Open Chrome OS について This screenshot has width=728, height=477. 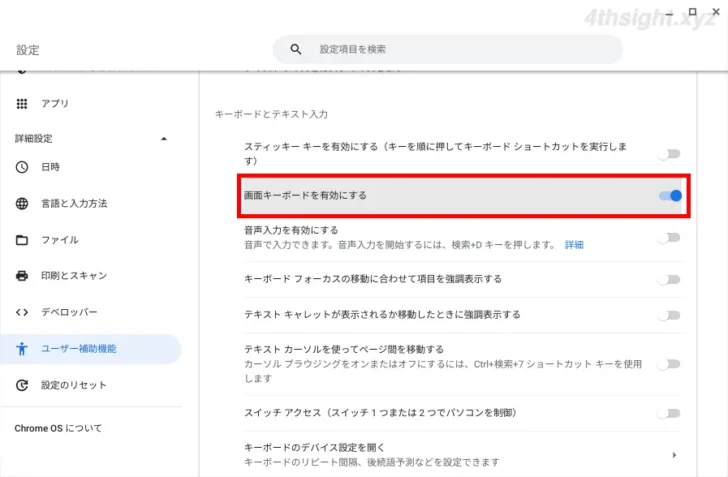58,428
